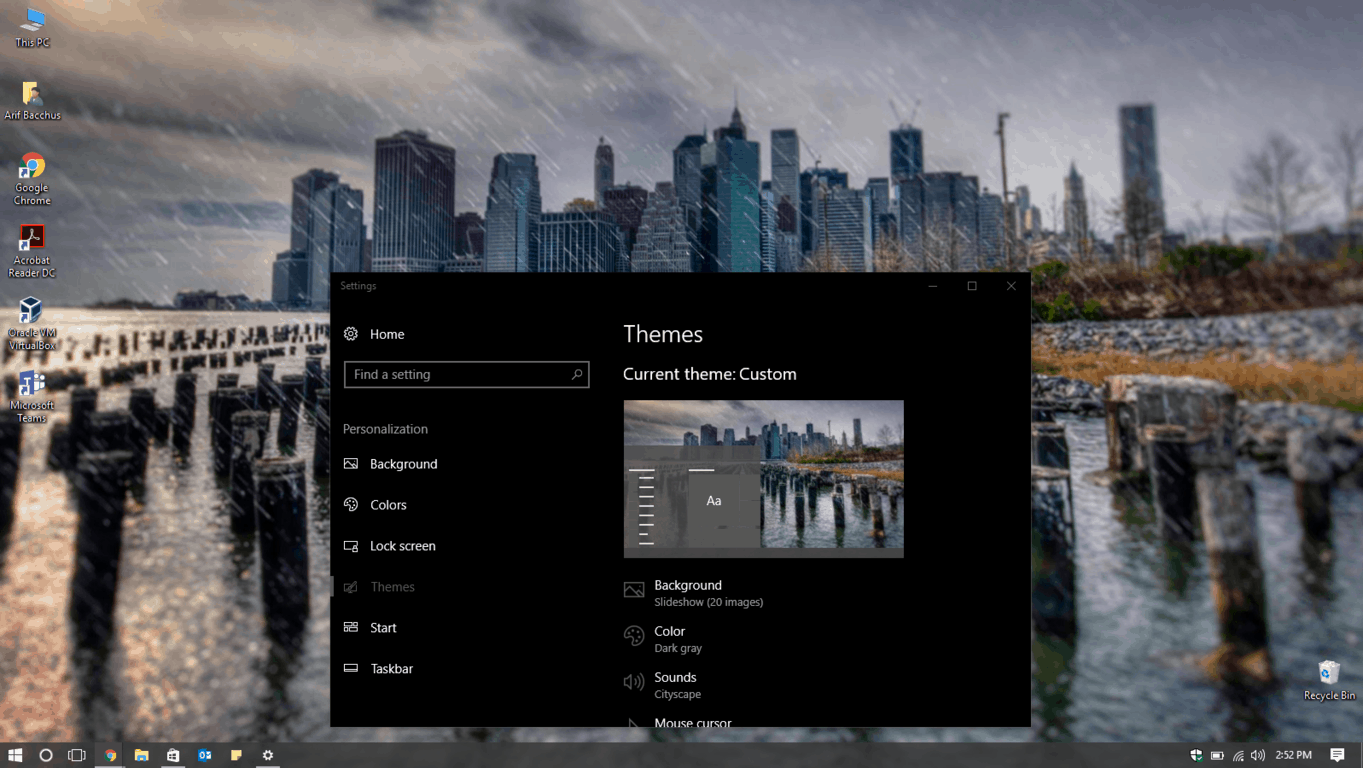Viewport: 1363px width, 768px height.
Task: Open Oracle VM VirtualBox from the desktop
Action: point(30,320)
